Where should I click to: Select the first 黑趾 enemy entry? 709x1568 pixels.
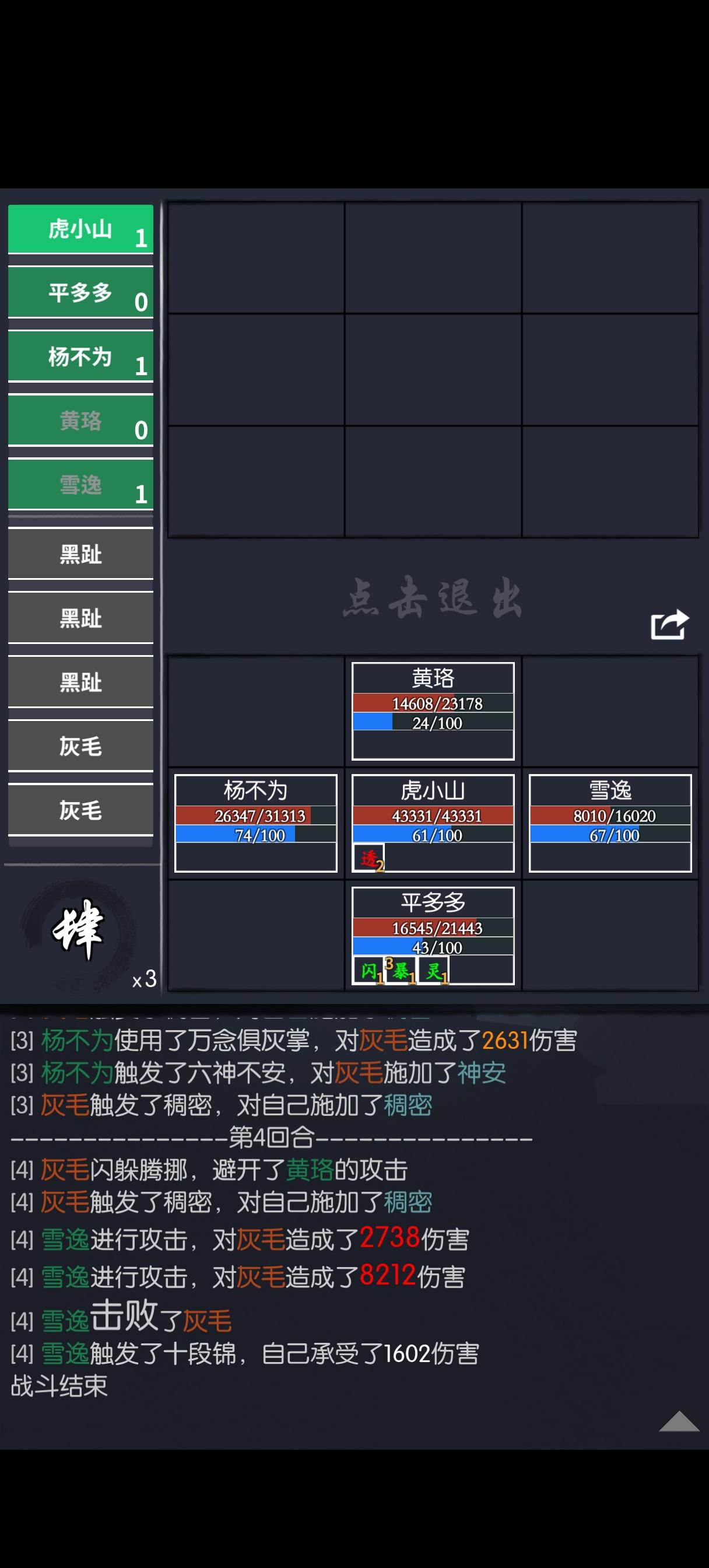click(x=81, y=554)
